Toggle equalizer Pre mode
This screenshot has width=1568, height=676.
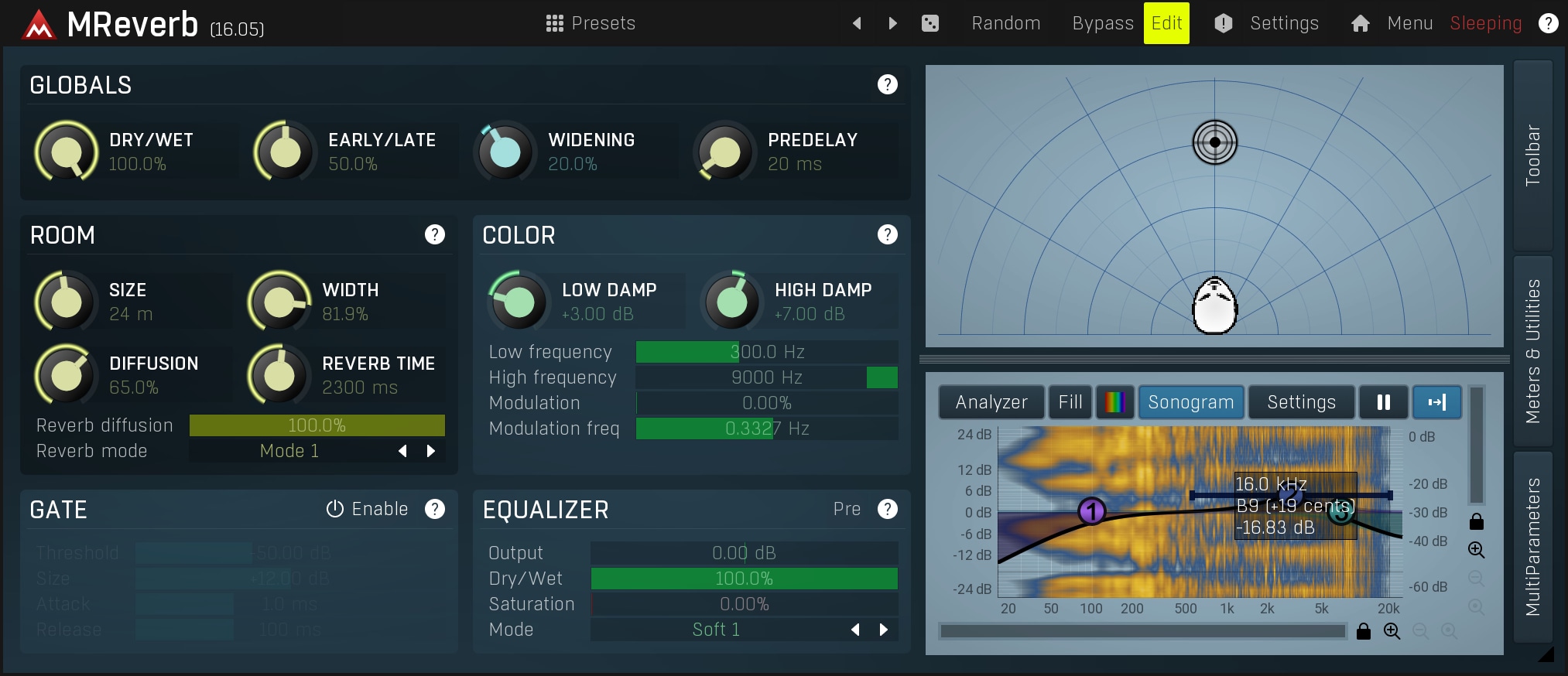click(847, 509)
